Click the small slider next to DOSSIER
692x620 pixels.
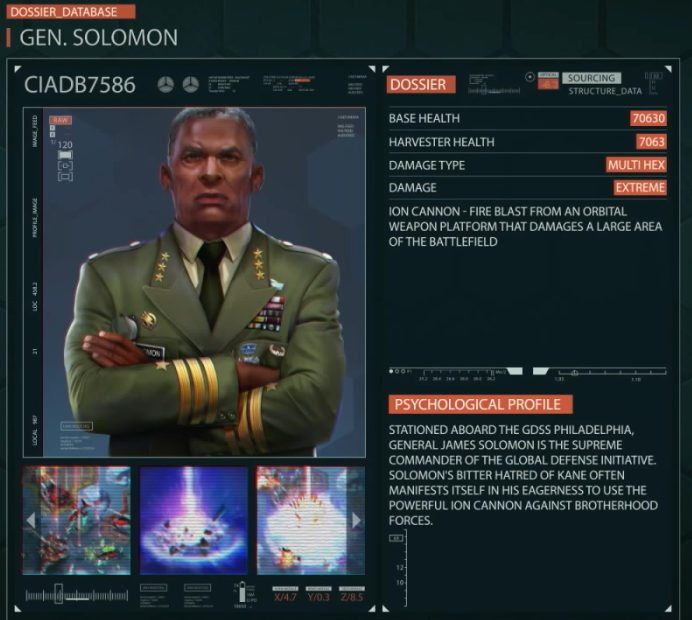494,90
